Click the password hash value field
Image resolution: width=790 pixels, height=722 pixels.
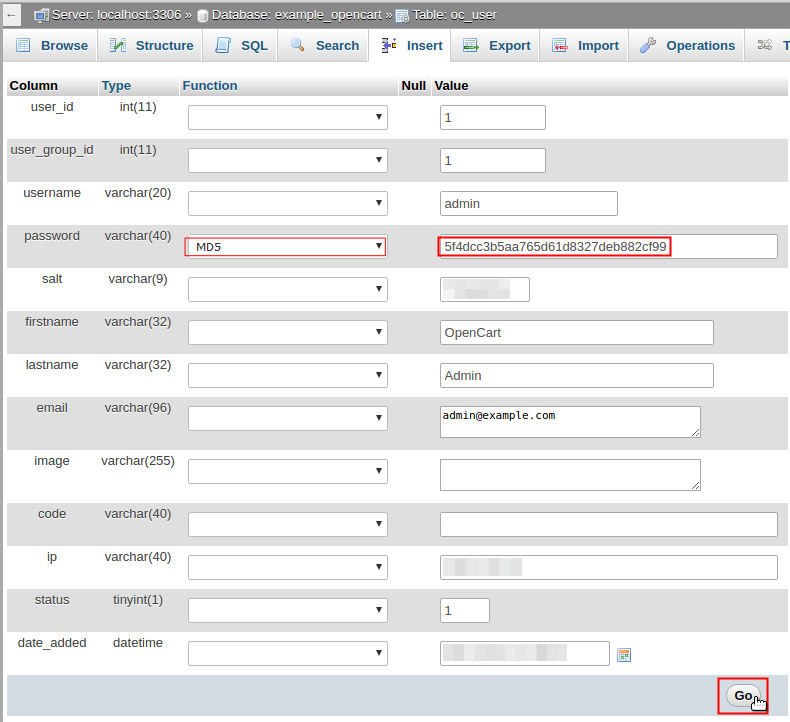pyautogui.click(x=607, y=246)
